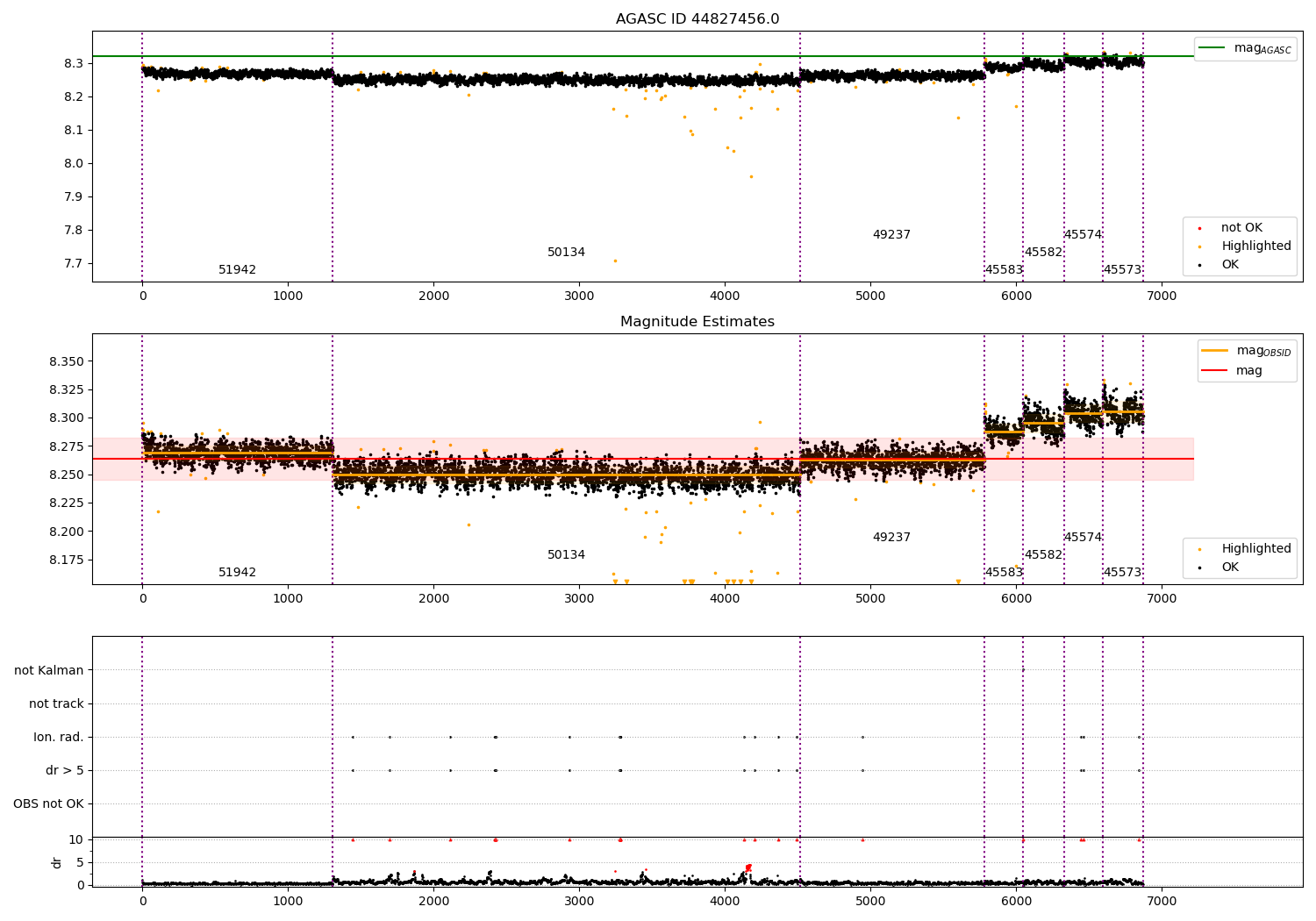
Task: Click the 'Highlighted' legend entry in the middle plot
Action: (1242, 549)
